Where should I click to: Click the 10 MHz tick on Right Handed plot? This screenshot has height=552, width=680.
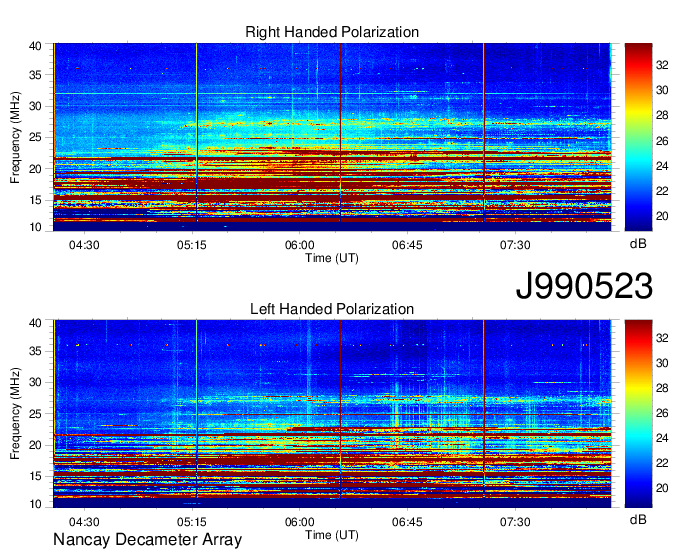click(x=36, y=227)
